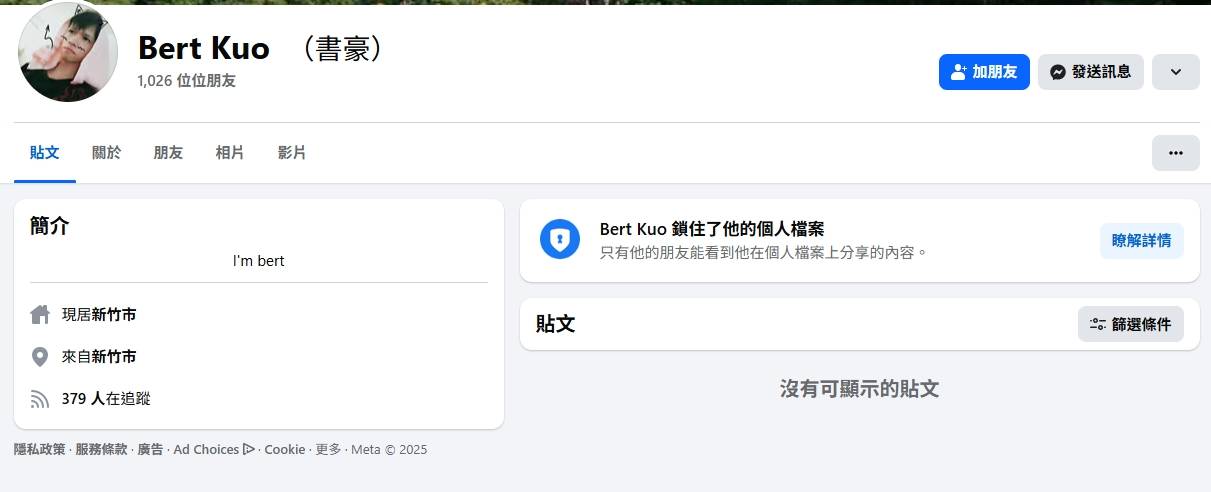Screen dimensions: 1211x492
Task: Click the add friend person icon
Action: point(959,72)
